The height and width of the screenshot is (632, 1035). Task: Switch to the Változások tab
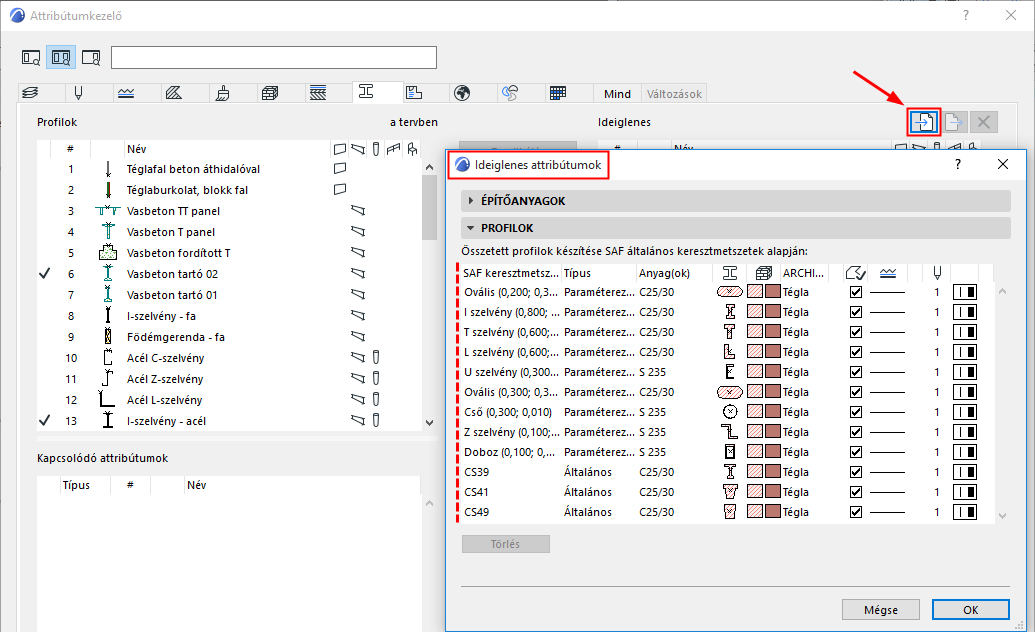[x=674, y=94]
